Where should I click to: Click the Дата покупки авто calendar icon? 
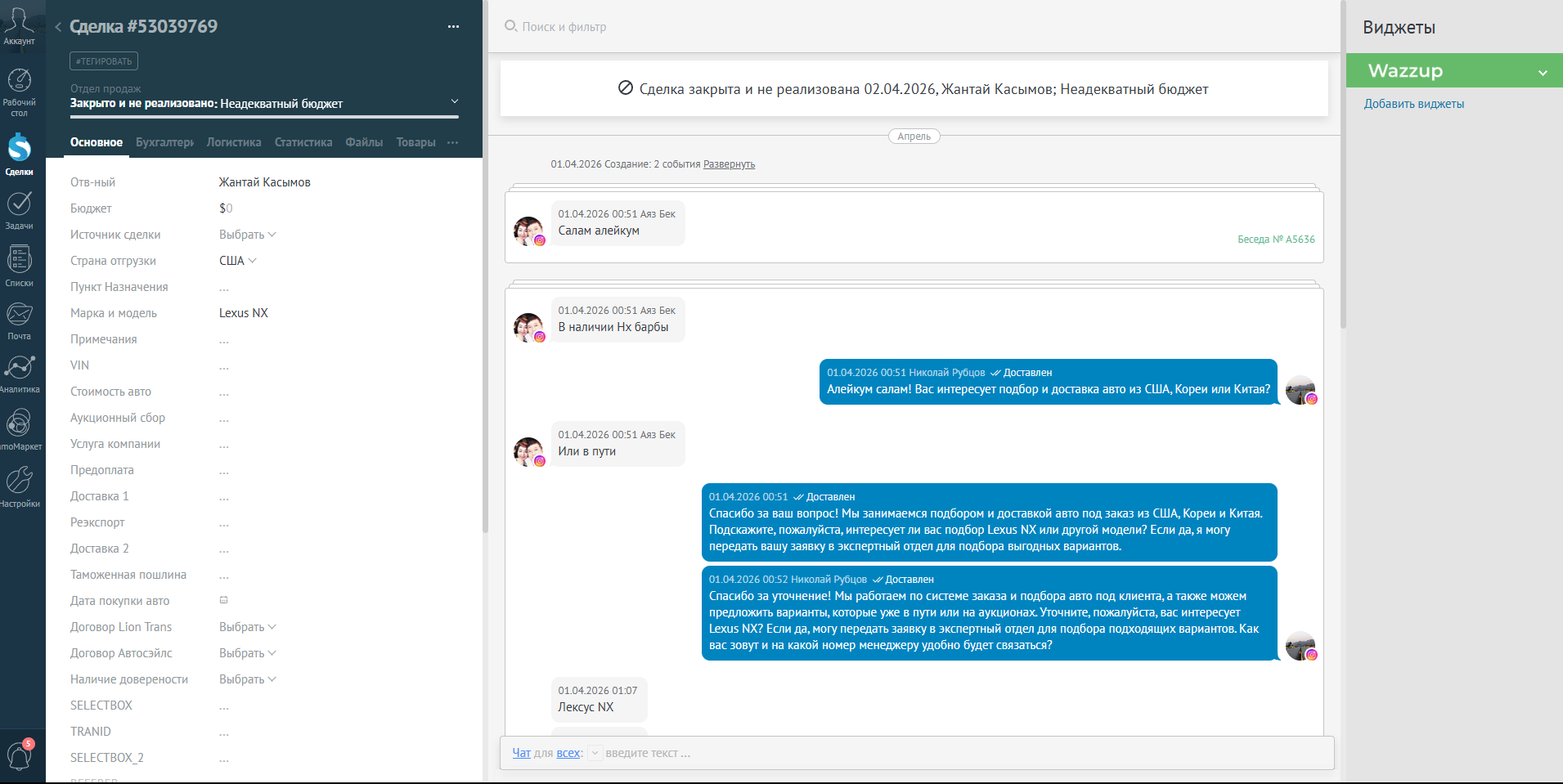(223, 600)
